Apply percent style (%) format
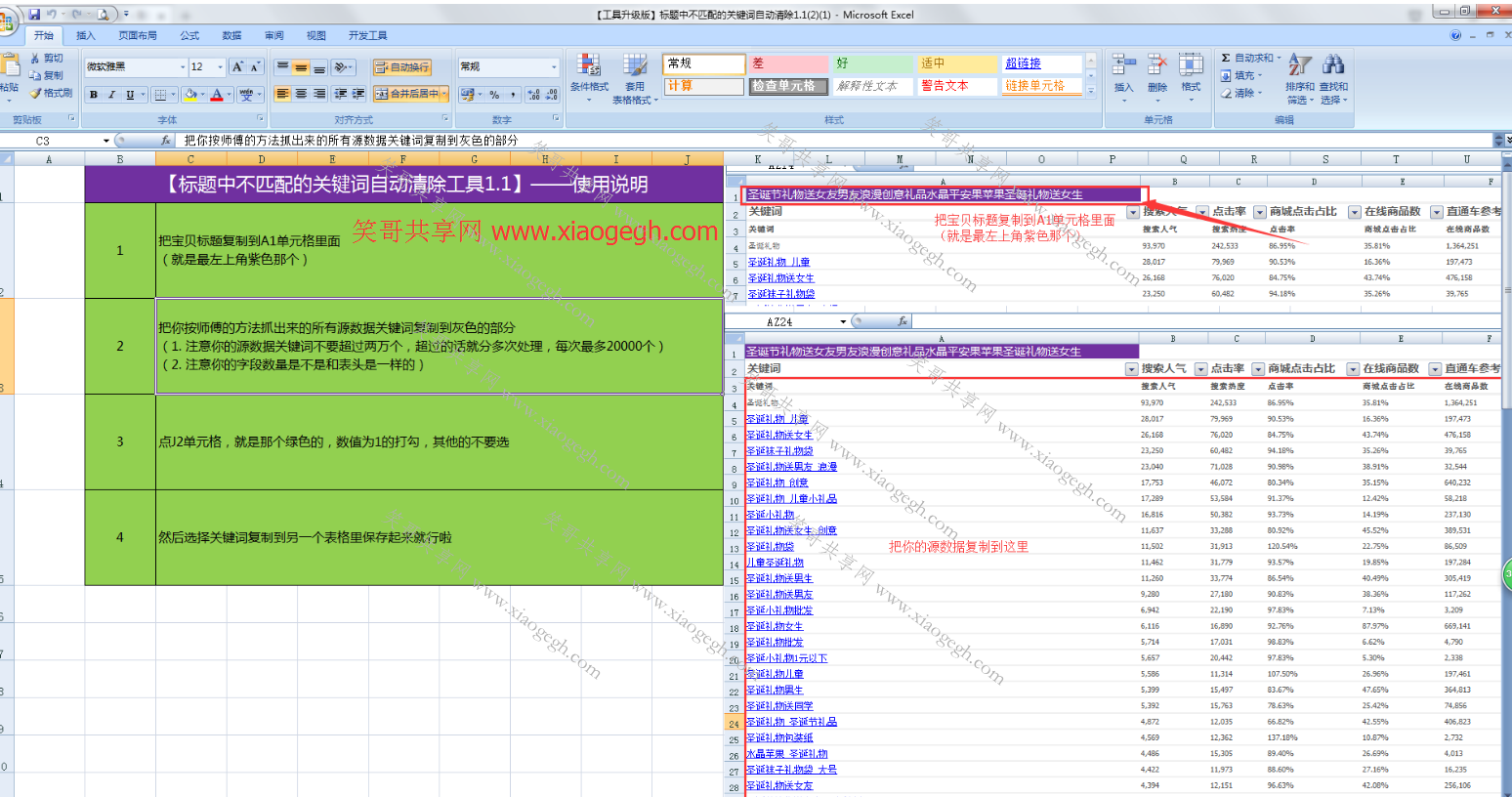Viewport: 1512px width, 797px height. tap(494, 95)
